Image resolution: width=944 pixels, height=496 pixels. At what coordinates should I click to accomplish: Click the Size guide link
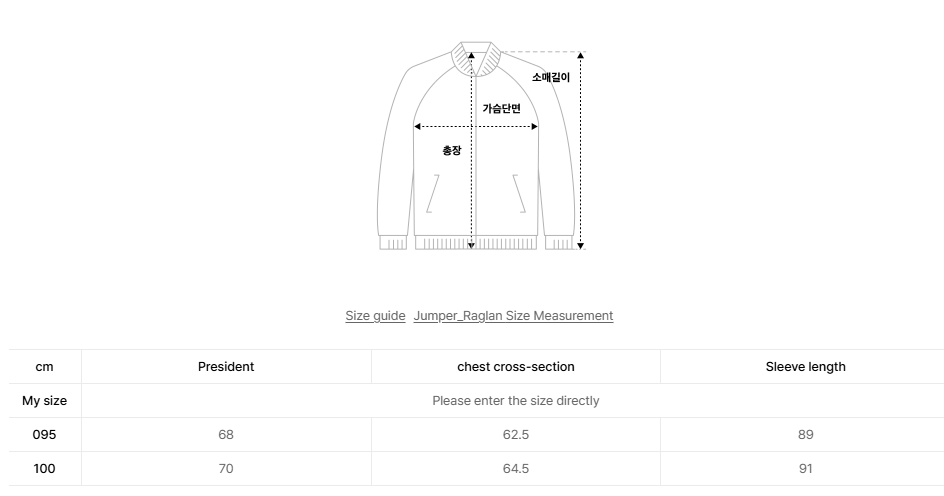375,316
